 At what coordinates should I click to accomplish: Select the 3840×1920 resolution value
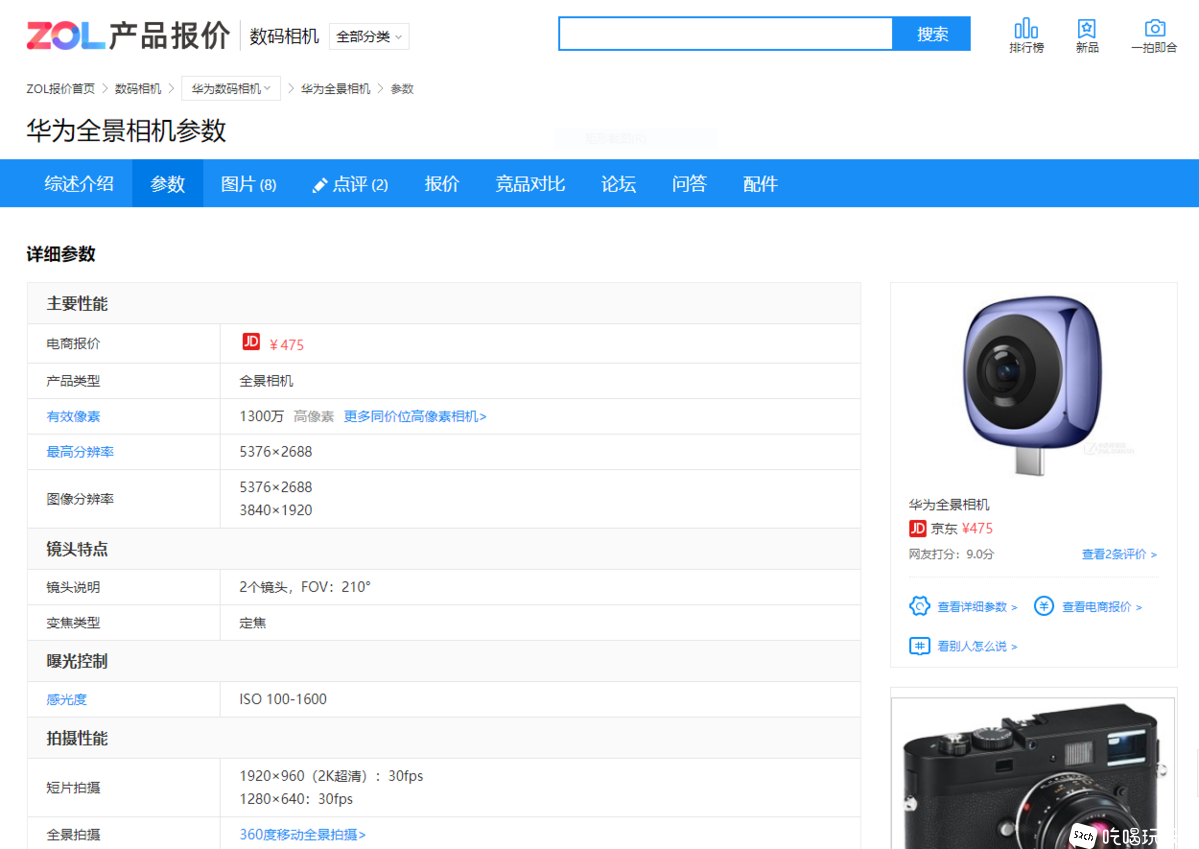pos(275,510)
